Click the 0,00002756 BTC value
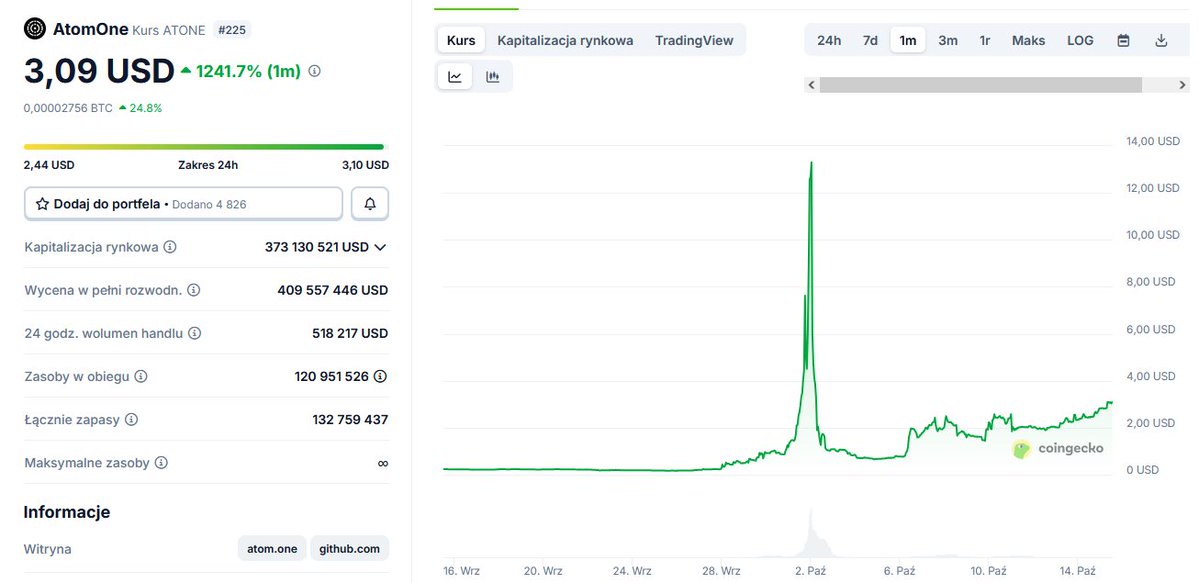Screen dimensions: 1199x583 point(68,108)
